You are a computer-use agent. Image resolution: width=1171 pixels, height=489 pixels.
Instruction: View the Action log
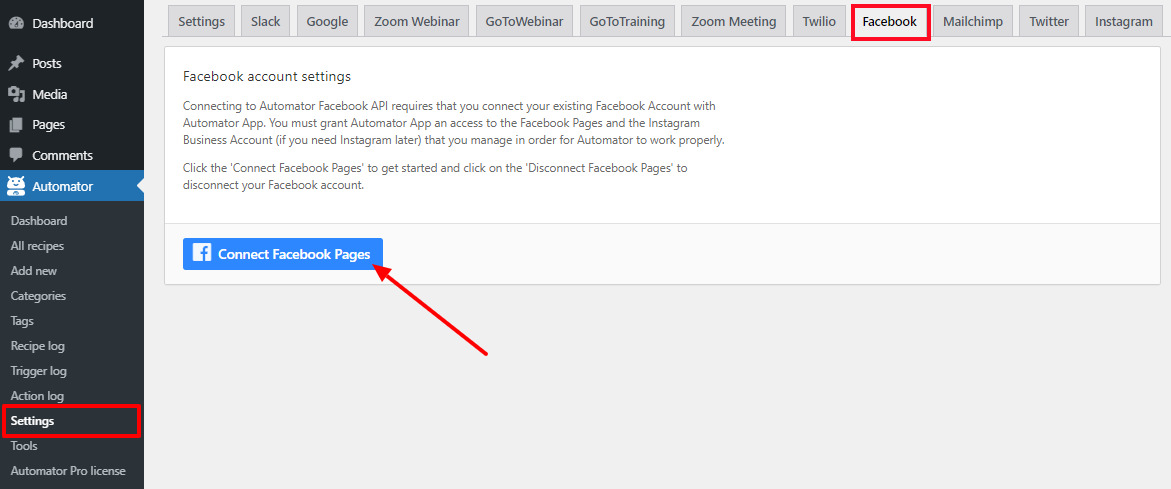(37, 396)
